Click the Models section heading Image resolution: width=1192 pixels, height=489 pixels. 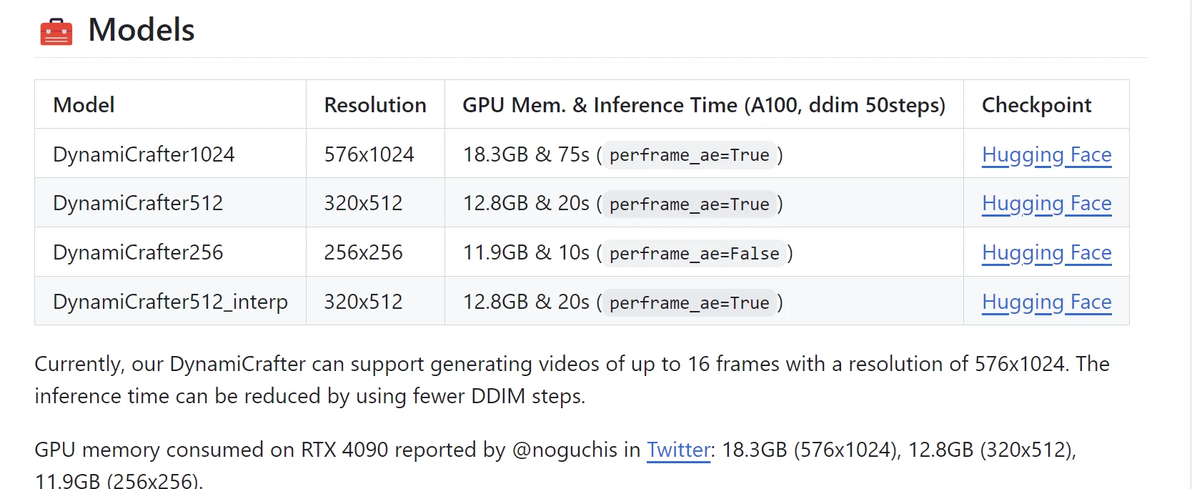(141, 30)
